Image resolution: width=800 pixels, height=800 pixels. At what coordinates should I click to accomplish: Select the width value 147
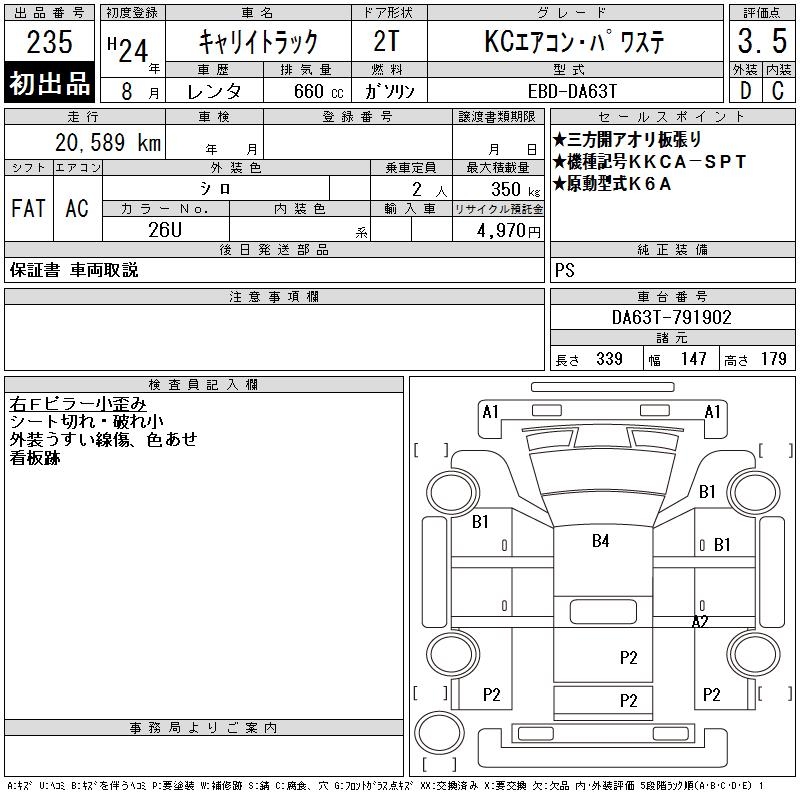click(x=693, y=359)
